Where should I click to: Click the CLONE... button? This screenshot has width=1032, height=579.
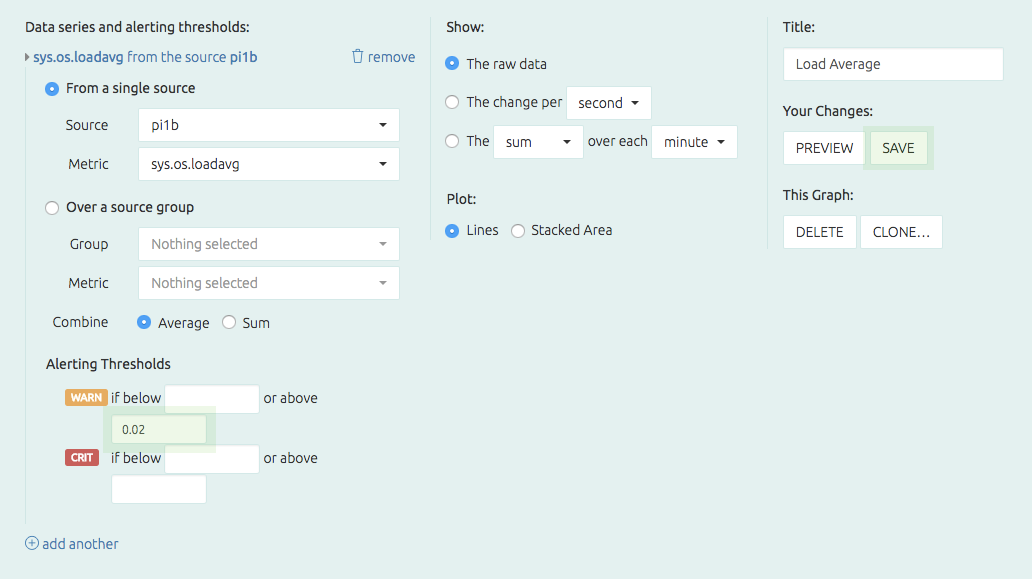[x=900, y=232]
